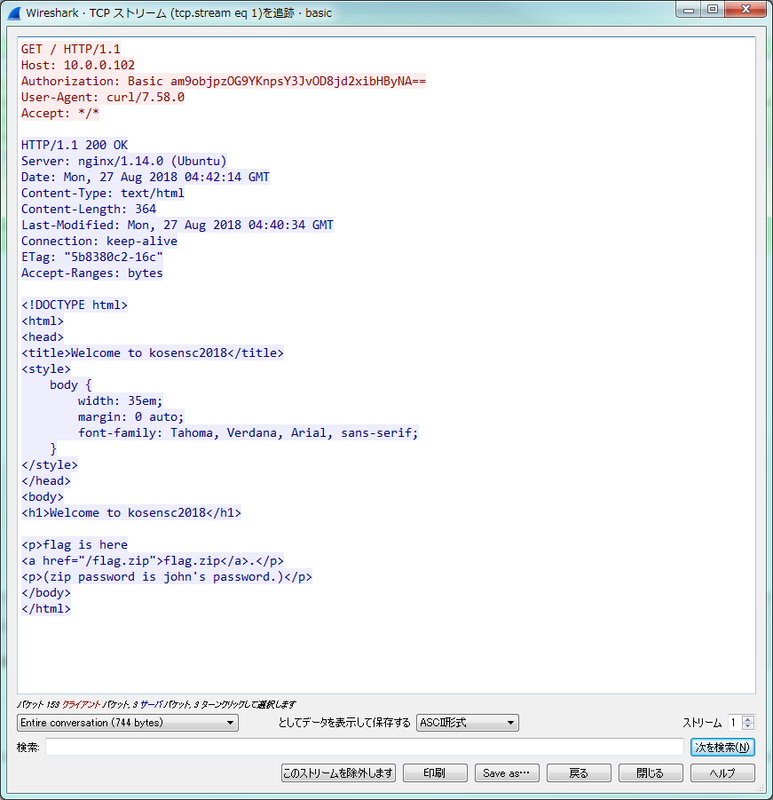Click the Accept: */* line
Image resolution: width=773 pixels, height=800 pixels.
[60, 113]
